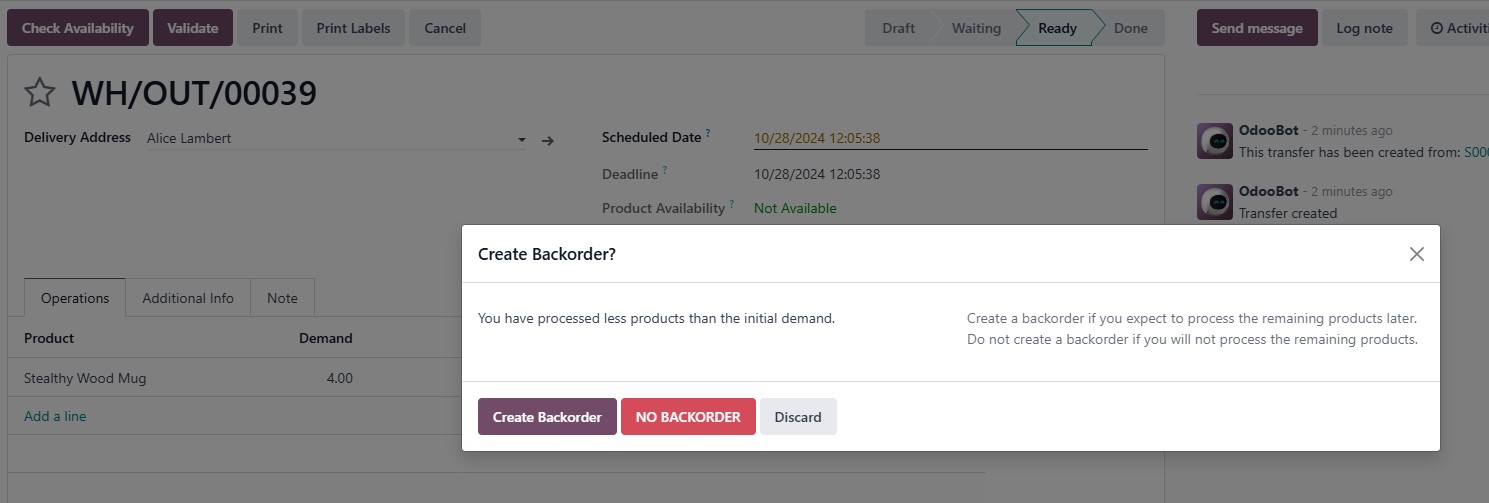Choose NO BACKORDER in the dialog
The height and width of the screenshot is (503, 1489).
point(688,417)
